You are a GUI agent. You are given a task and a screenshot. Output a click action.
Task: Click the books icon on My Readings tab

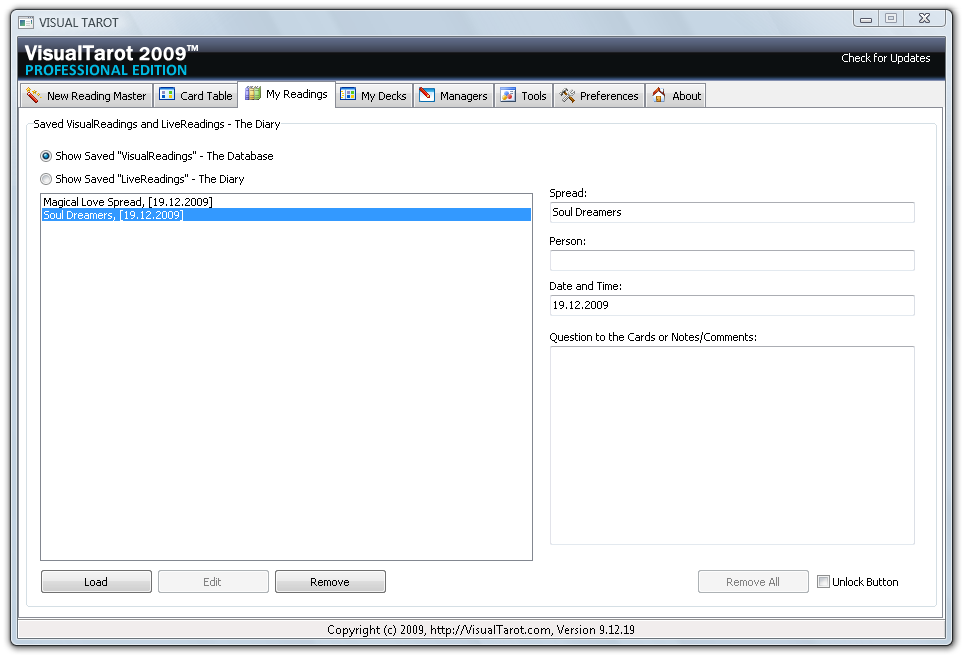click(253, 93)
